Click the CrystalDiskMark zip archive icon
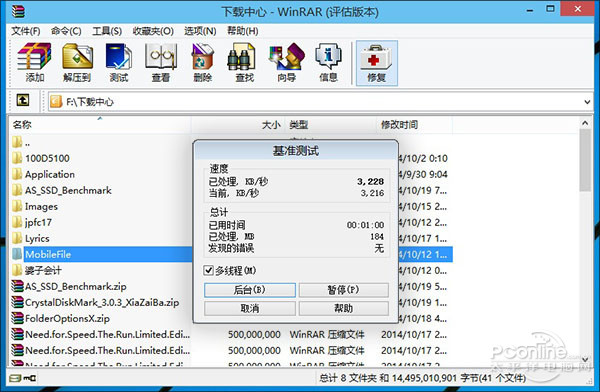Image resolution: width=600 pixels, height=392 pixels. pos(18,302)
